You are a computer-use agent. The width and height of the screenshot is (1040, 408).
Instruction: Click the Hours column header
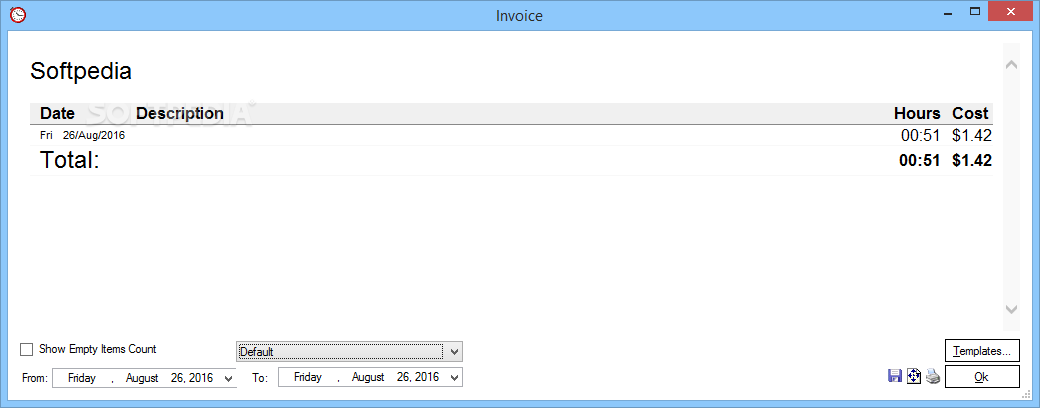tap(917, 113)
